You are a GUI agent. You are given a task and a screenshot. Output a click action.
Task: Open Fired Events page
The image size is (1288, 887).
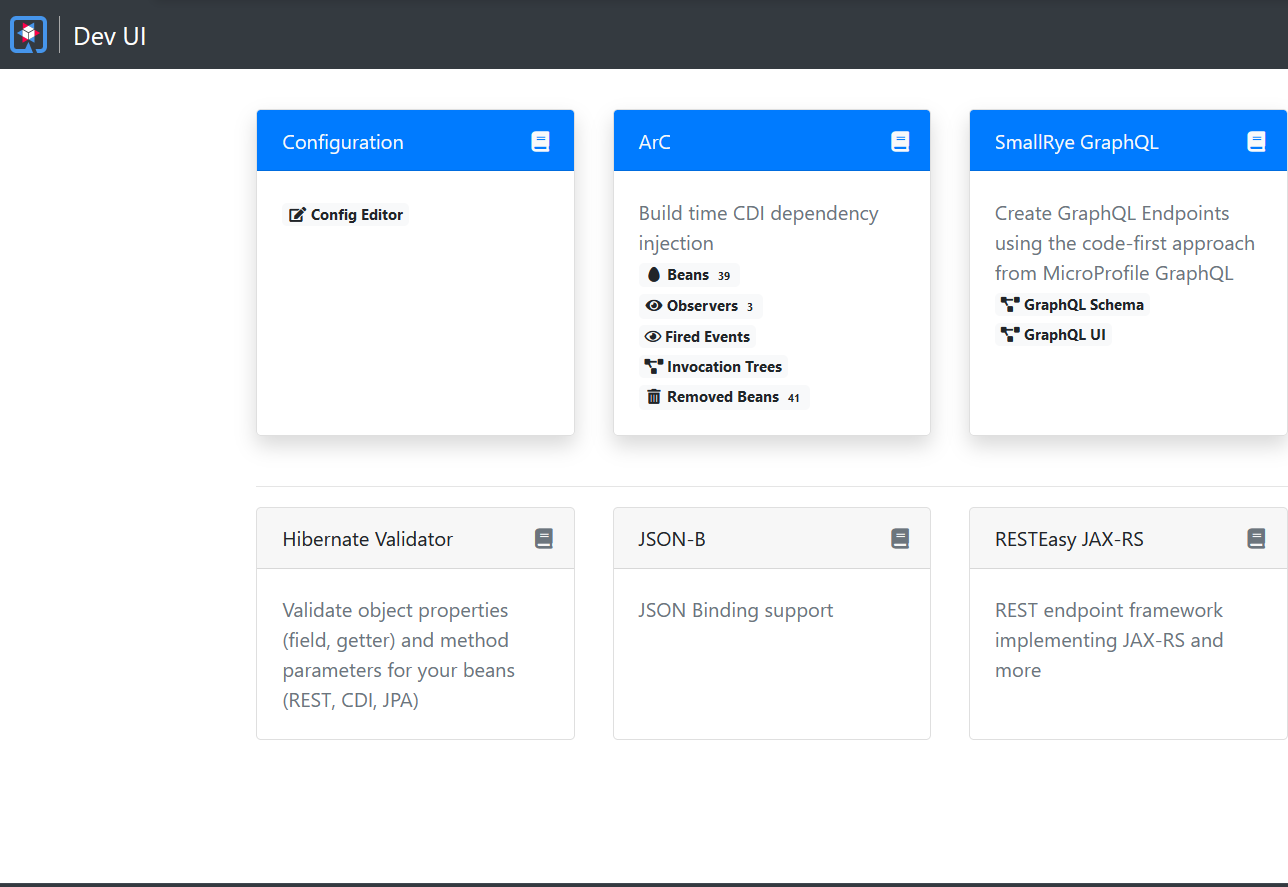coord(697,337)
